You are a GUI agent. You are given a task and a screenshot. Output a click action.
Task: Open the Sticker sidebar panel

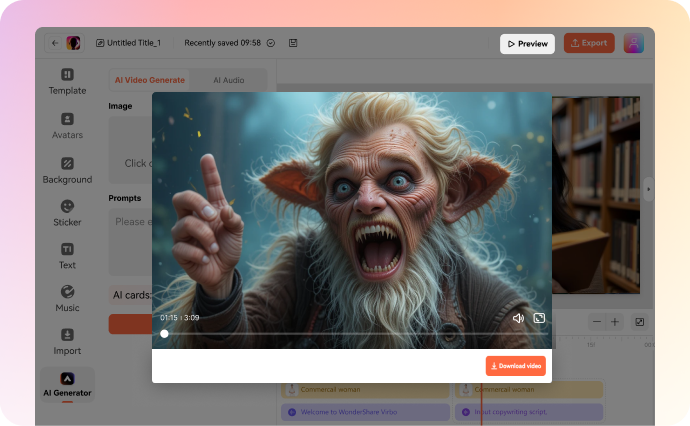[x=67, y=213]
